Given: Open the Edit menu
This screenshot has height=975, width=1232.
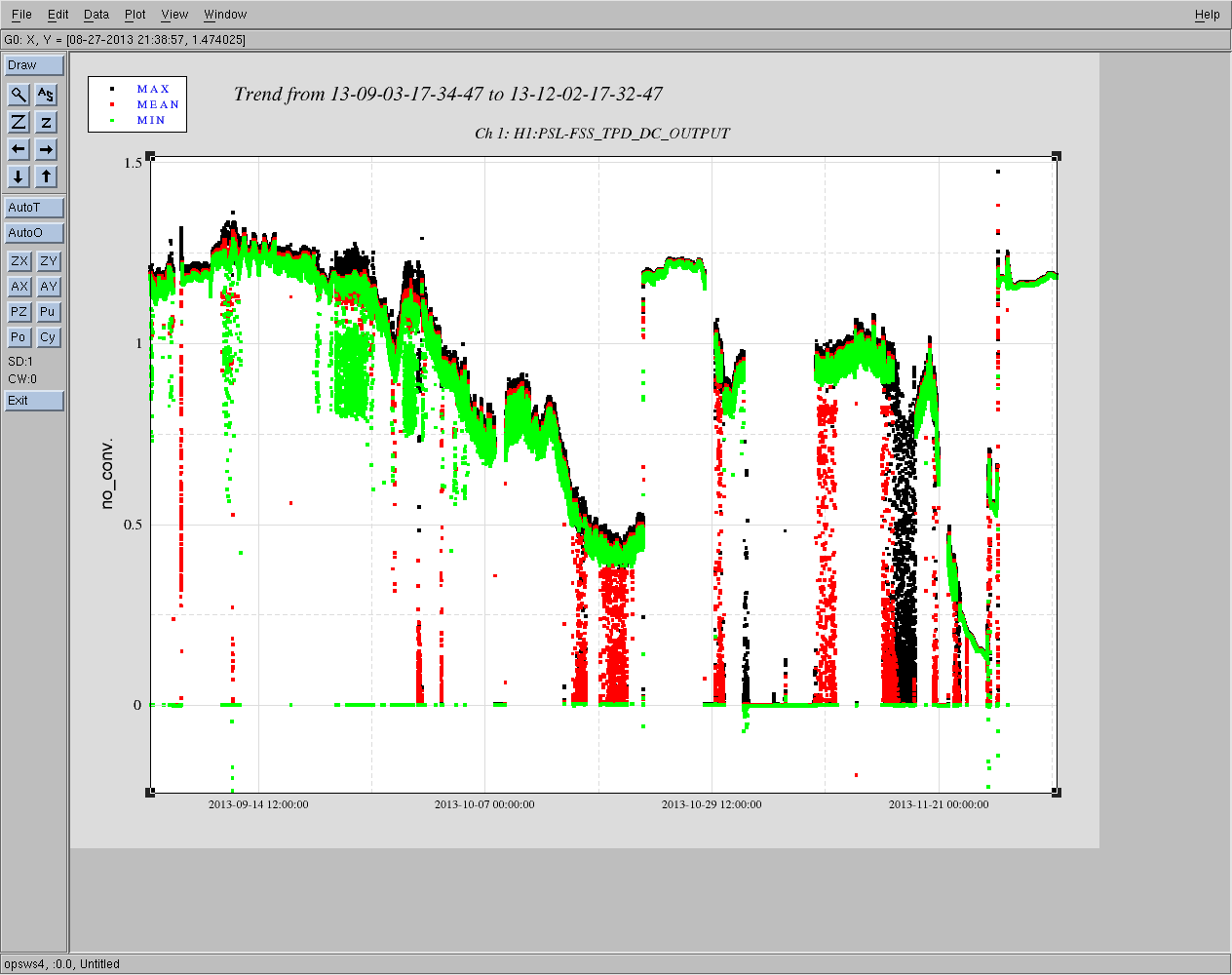Looking at the screenshot, I should pyautogui.click(x=58, y=15).
